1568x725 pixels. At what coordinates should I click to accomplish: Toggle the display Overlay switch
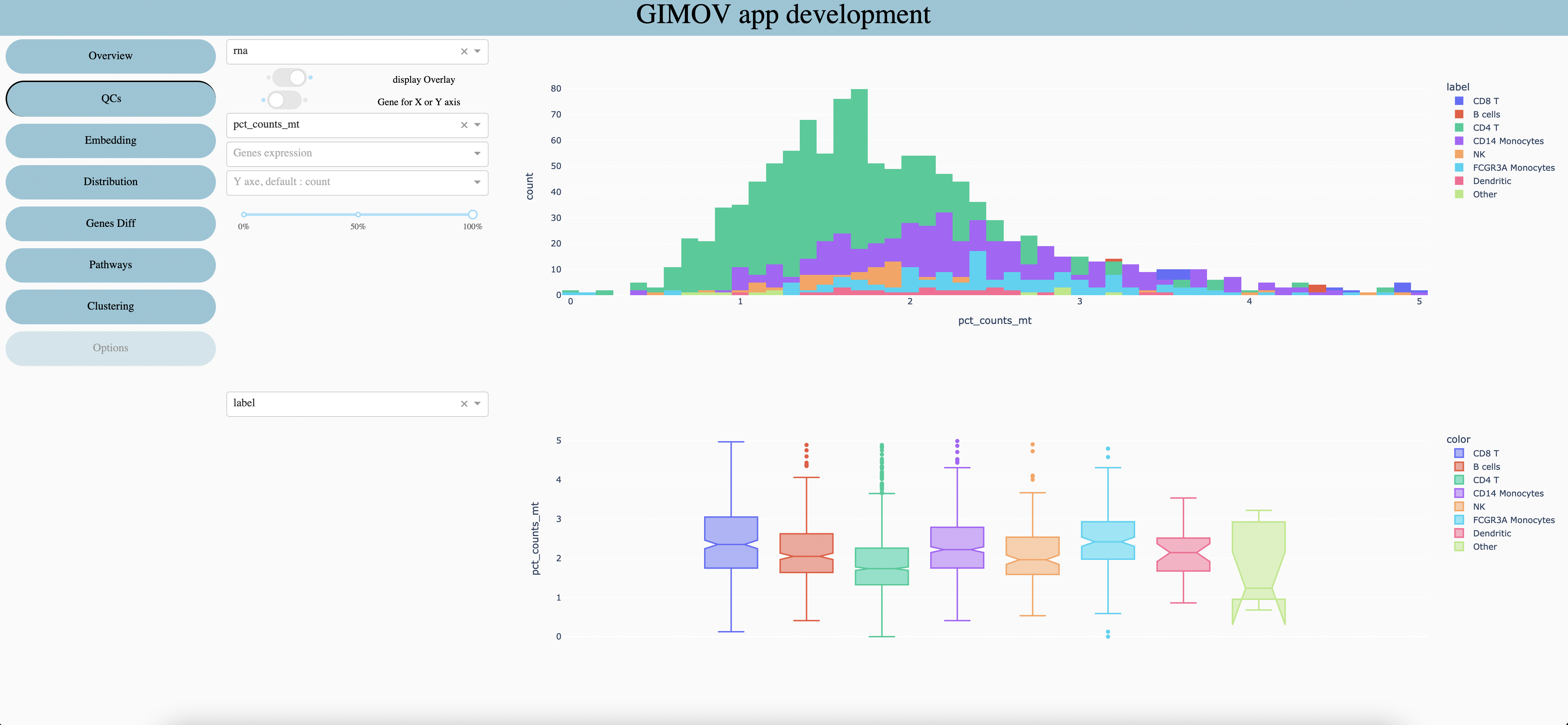(289, 77)
